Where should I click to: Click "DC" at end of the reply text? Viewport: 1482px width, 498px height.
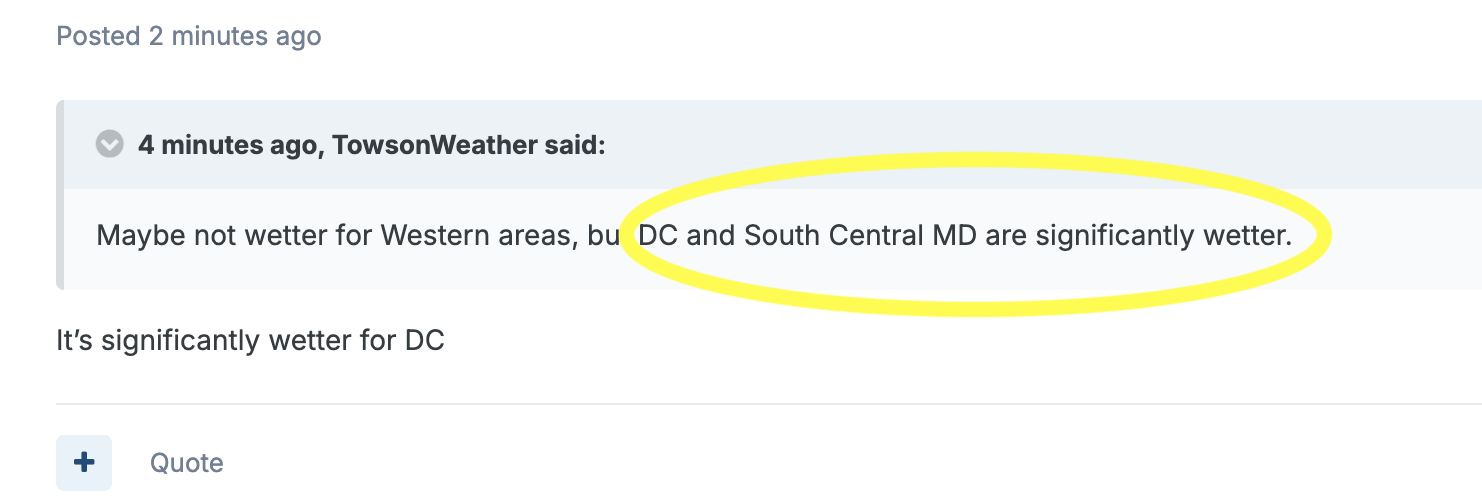(x=424, y=341)
